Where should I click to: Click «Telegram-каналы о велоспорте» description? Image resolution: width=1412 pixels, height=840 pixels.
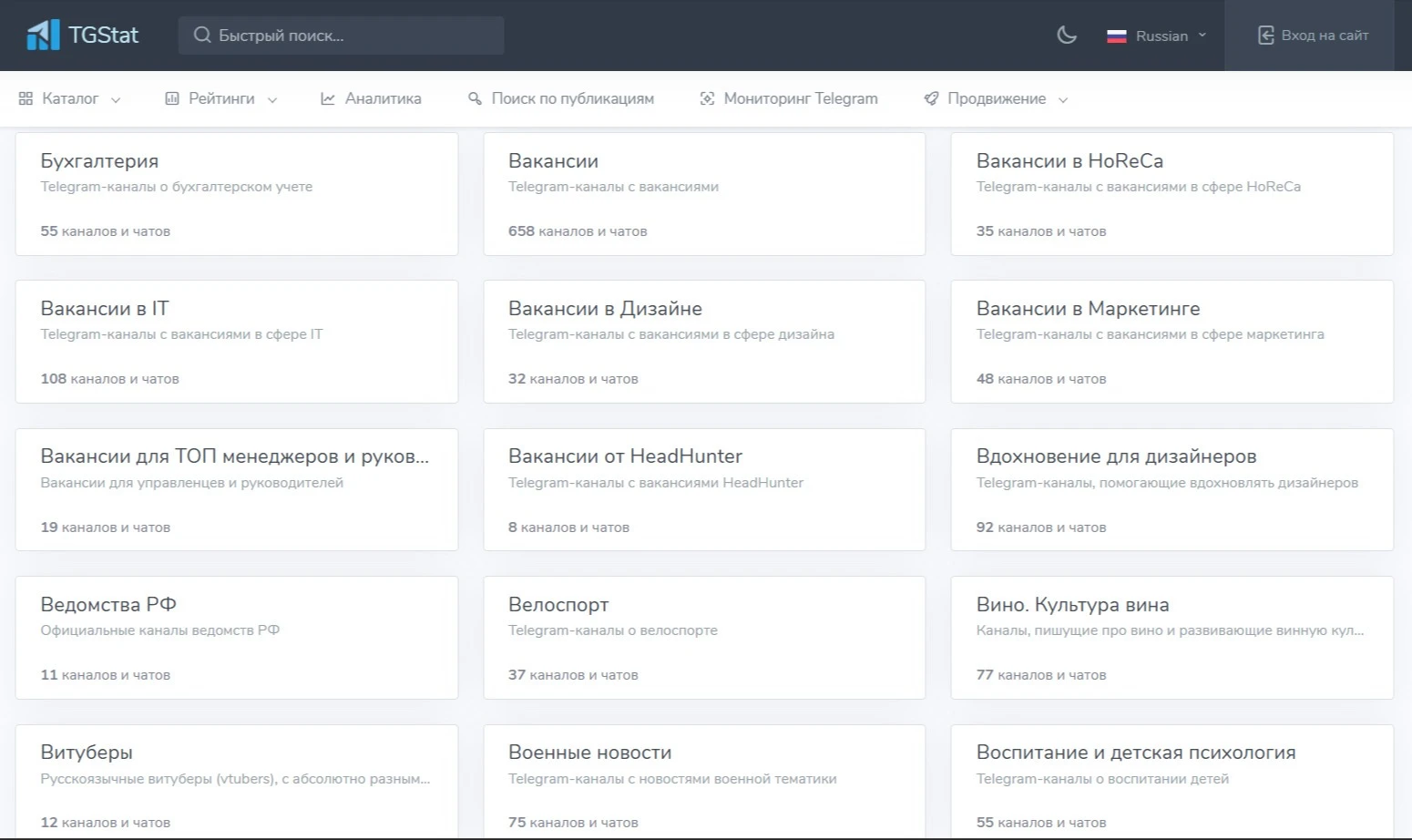pos(613,630)
